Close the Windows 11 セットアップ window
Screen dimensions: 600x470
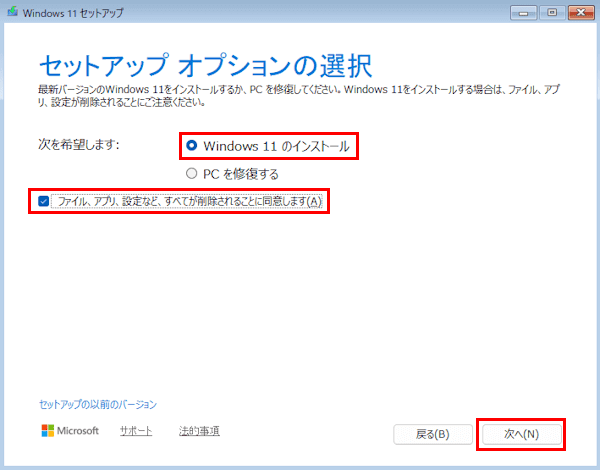pos(581,13)
